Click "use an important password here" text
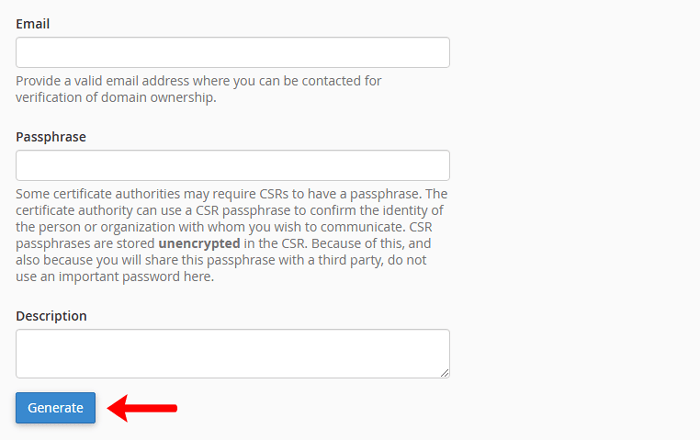Viewport: 700px width, 440px height. [115, 277]
